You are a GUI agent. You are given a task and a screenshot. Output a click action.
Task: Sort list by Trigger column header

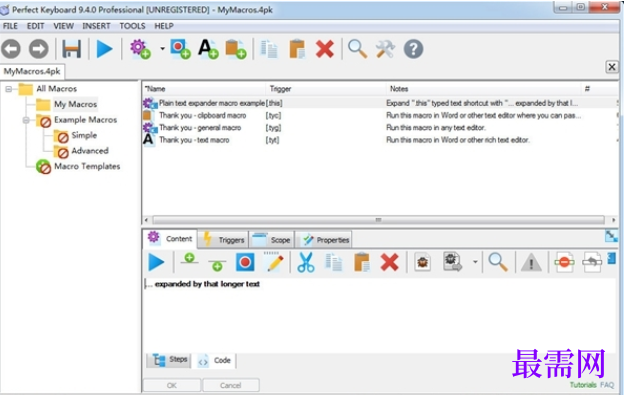(325, 89)
